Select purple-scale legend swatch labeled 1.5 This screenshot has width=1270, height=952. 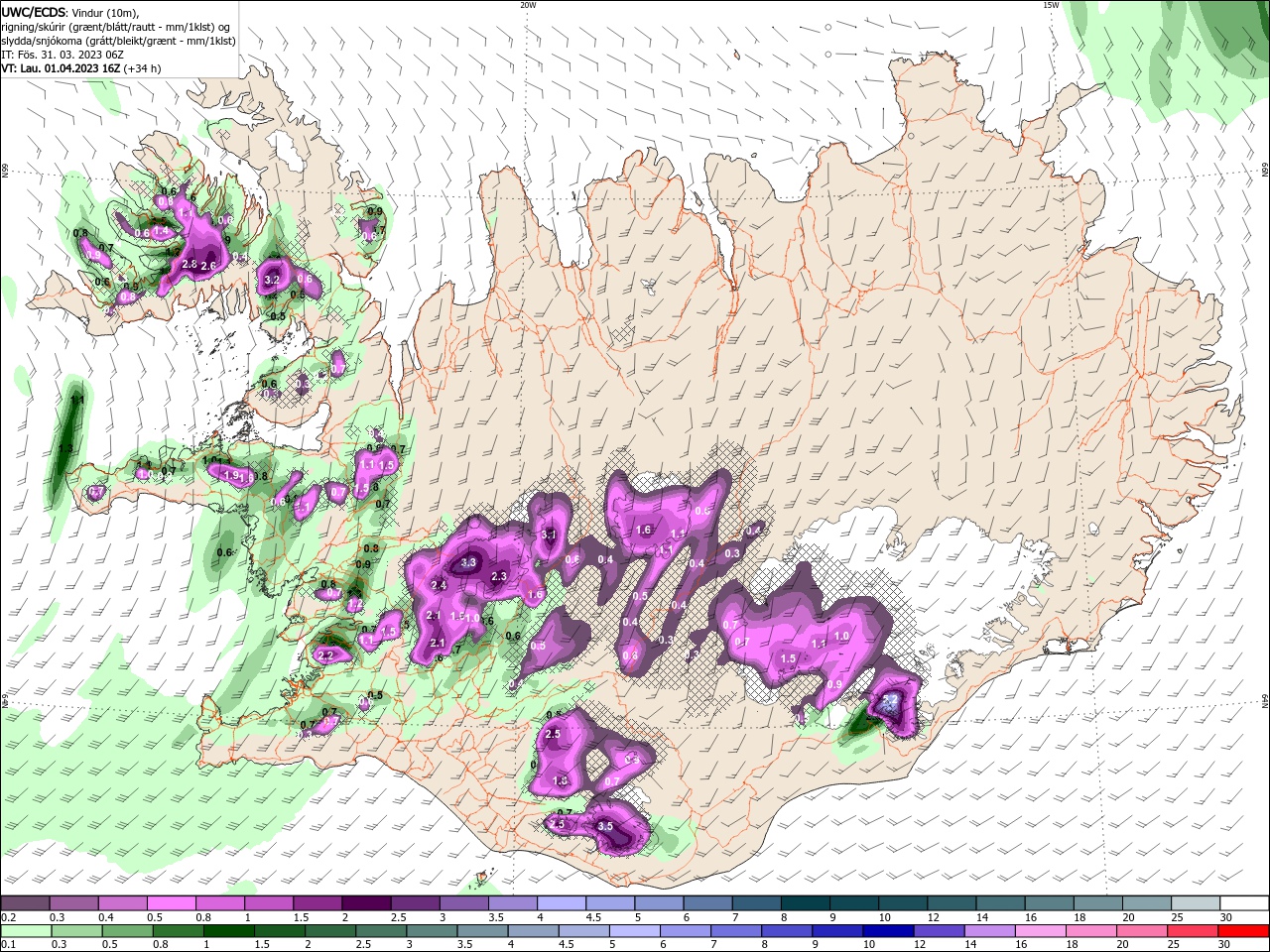[x=317, y=903]
